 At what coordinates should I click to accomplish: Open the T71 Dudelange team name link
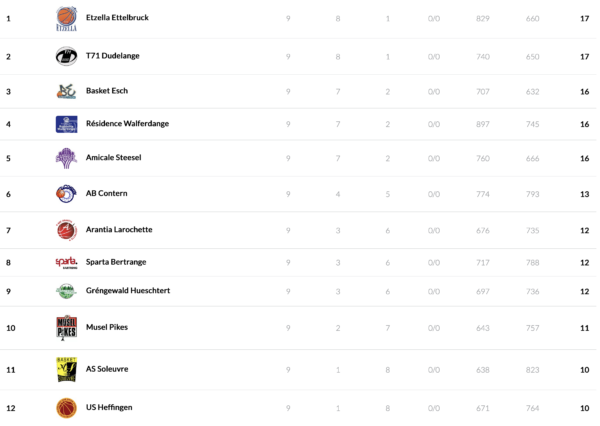point(112,56)
